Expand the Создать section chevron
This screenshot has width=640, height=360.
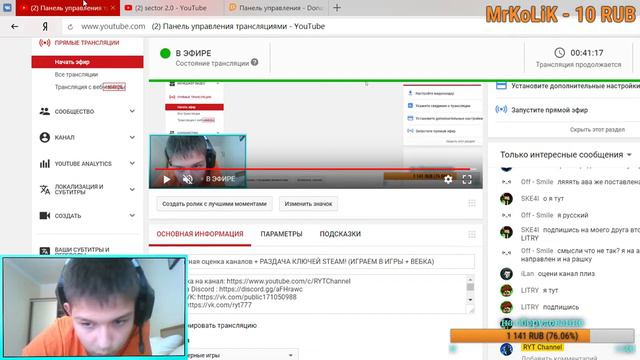click(x=132, y=216)
